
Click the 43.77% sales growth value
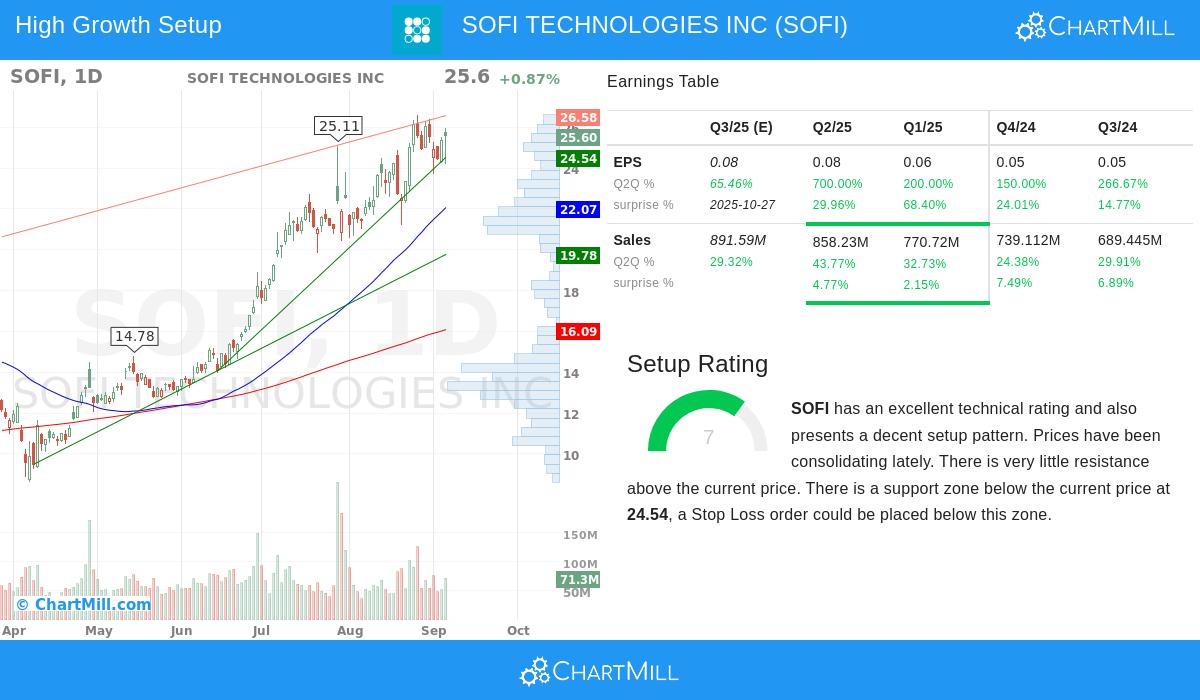[834, 264]
